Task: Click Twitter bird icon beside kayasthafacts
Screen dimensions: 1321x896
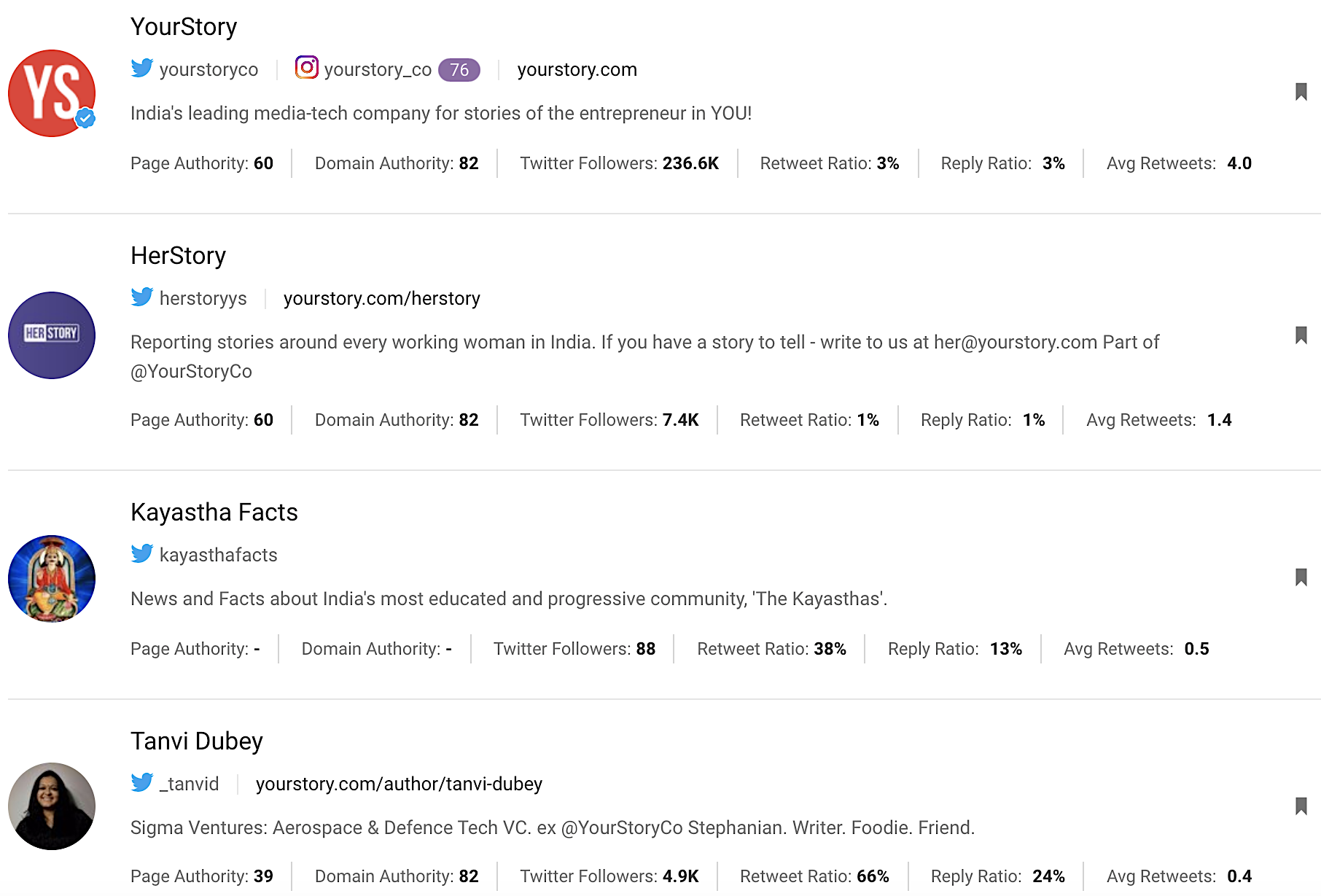Action: (142, 553)
